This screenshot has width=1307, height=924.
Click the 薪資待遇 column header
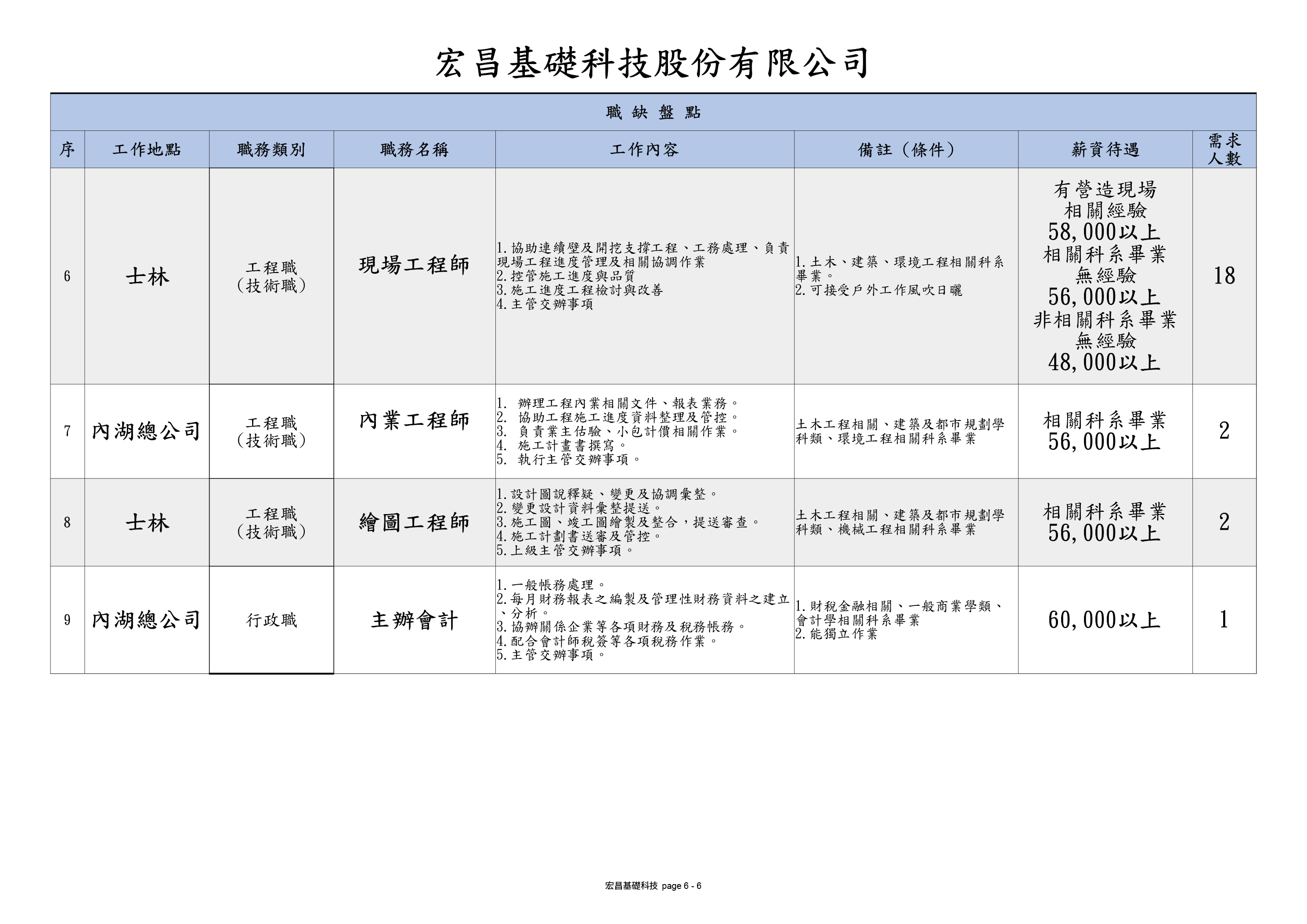1105,150
